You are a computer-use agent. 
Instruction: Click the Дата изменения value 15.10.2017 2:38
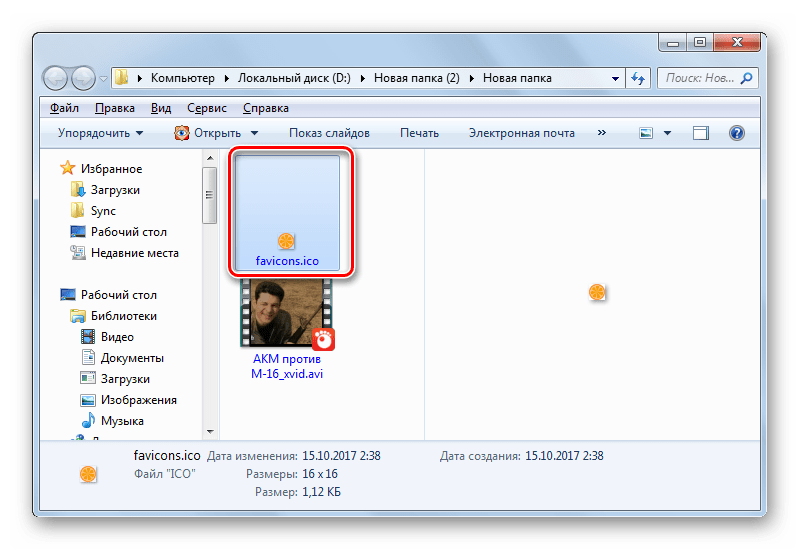point(341,456)
